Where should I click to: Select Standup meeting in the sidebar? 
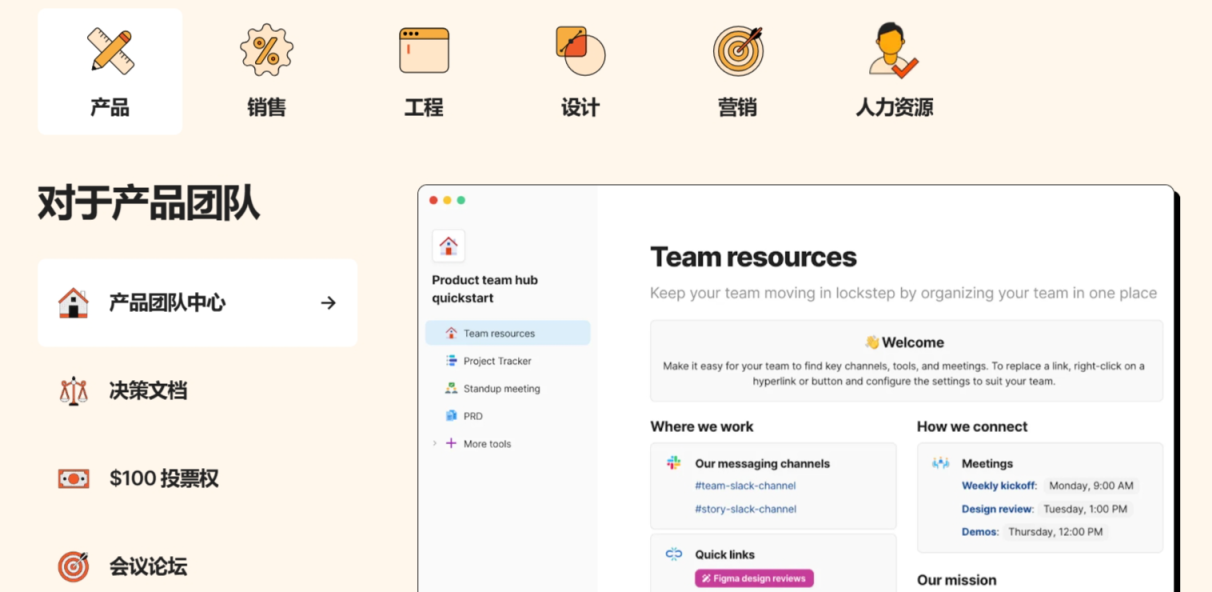(x=501, y=389)
